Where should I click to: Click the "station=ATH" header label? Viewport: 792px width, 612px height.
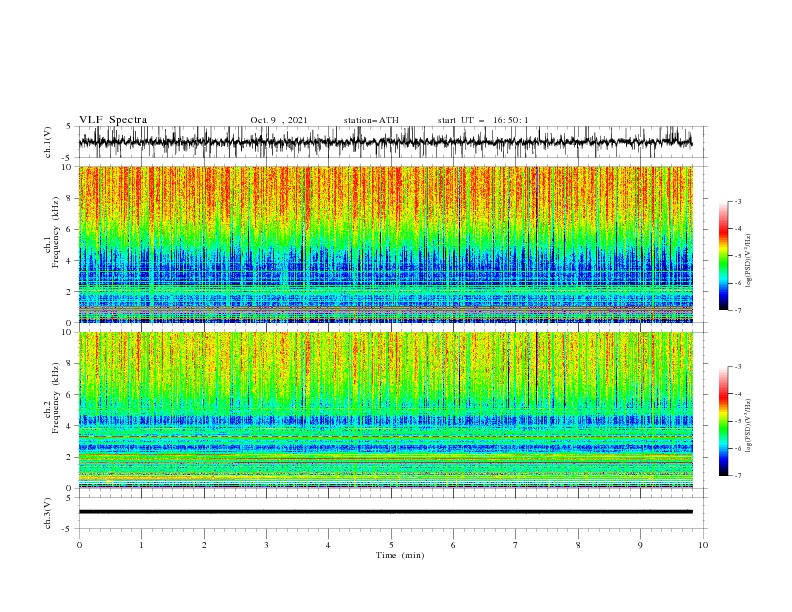tap(371, 120)
